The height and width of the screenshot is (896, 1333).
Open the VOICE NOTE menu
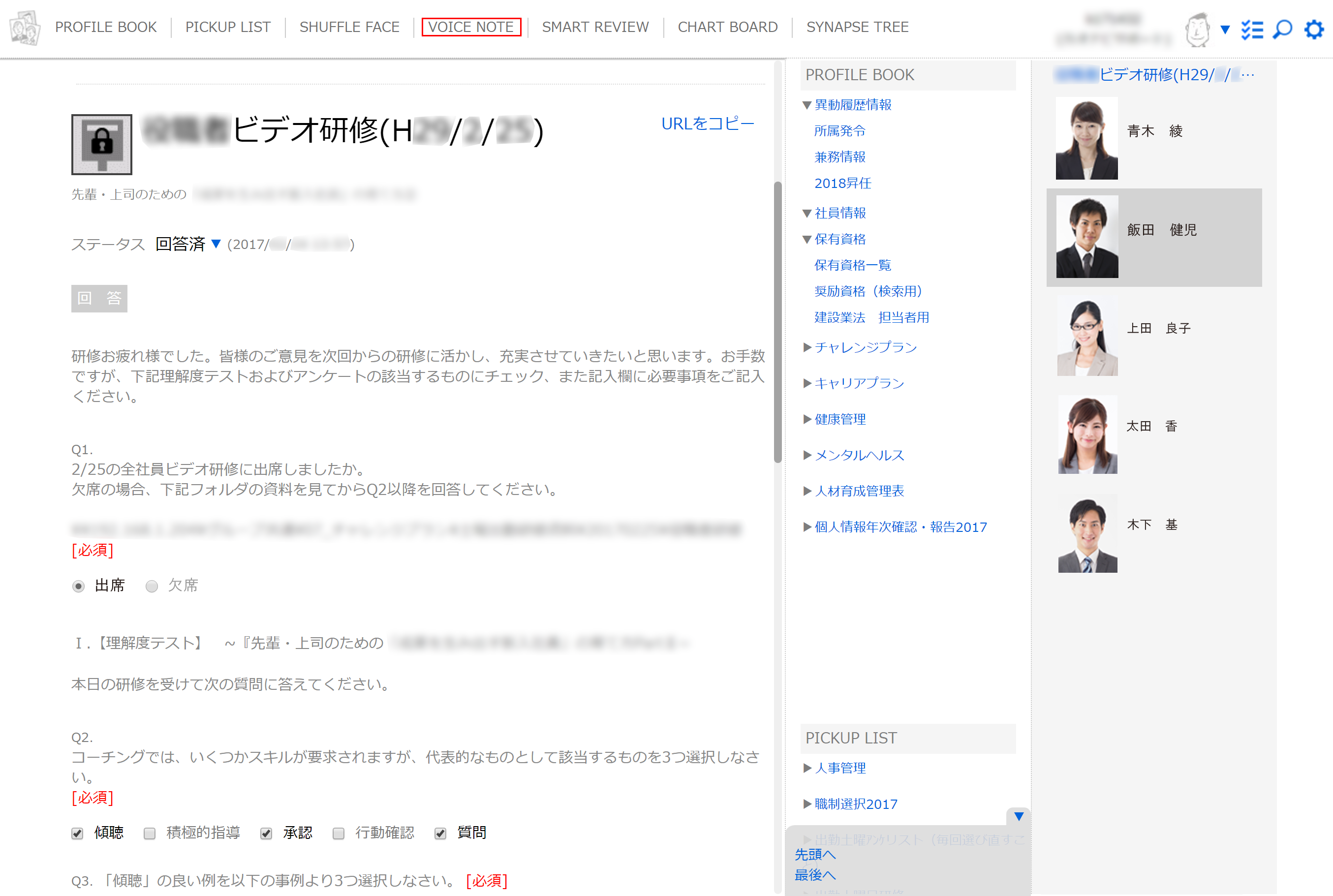pyautogui.click(x=471, y=27)
